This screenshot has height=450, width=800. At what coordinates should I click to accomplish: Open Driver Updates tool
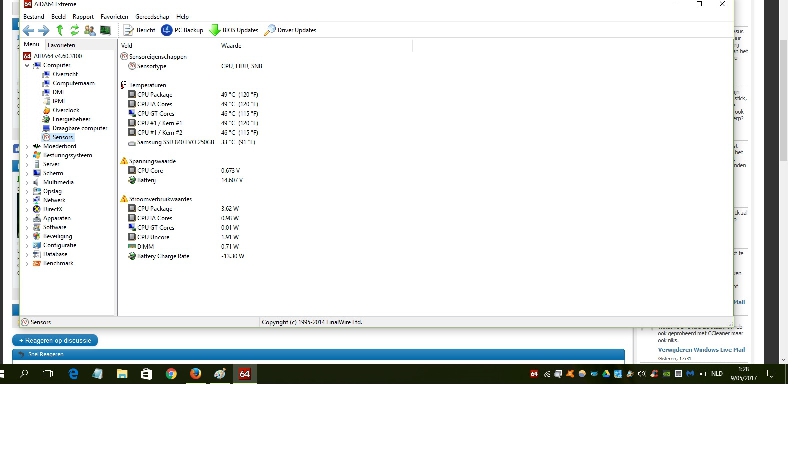coord(290,30)
